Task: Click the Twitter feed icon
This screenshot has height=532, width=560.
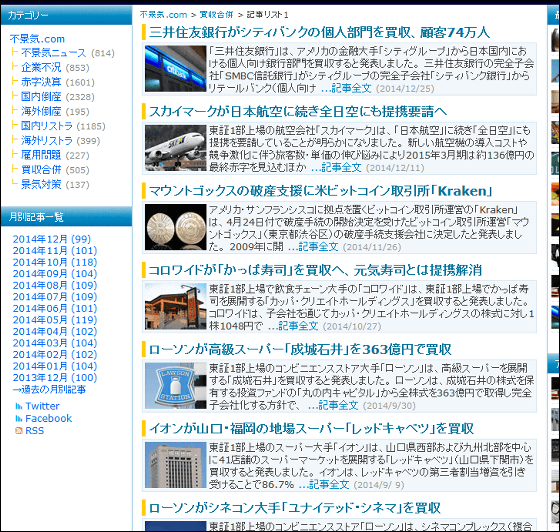Action: coord(19,406)
